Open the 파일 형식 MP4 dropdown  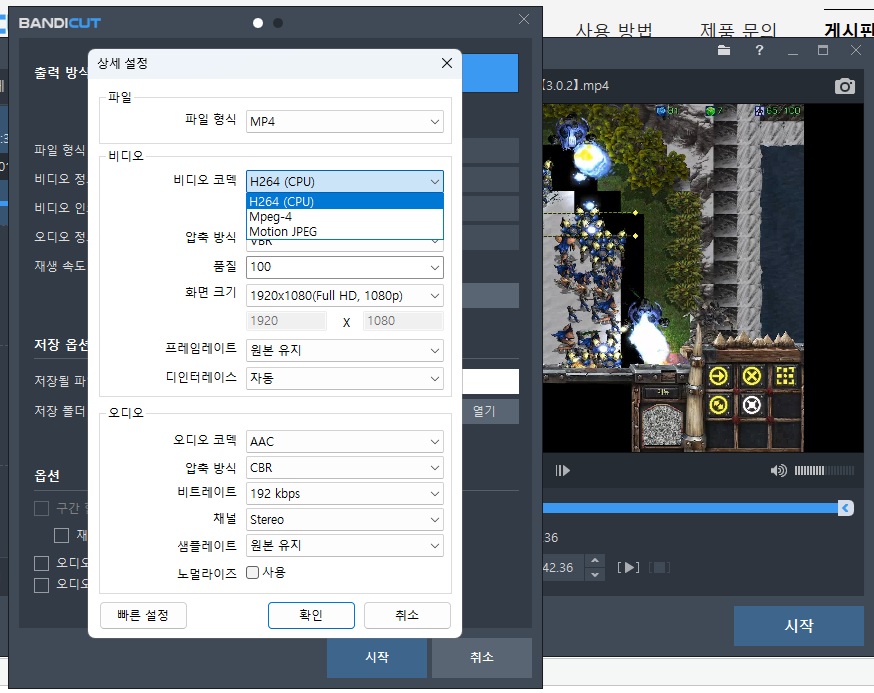(344, 122)
